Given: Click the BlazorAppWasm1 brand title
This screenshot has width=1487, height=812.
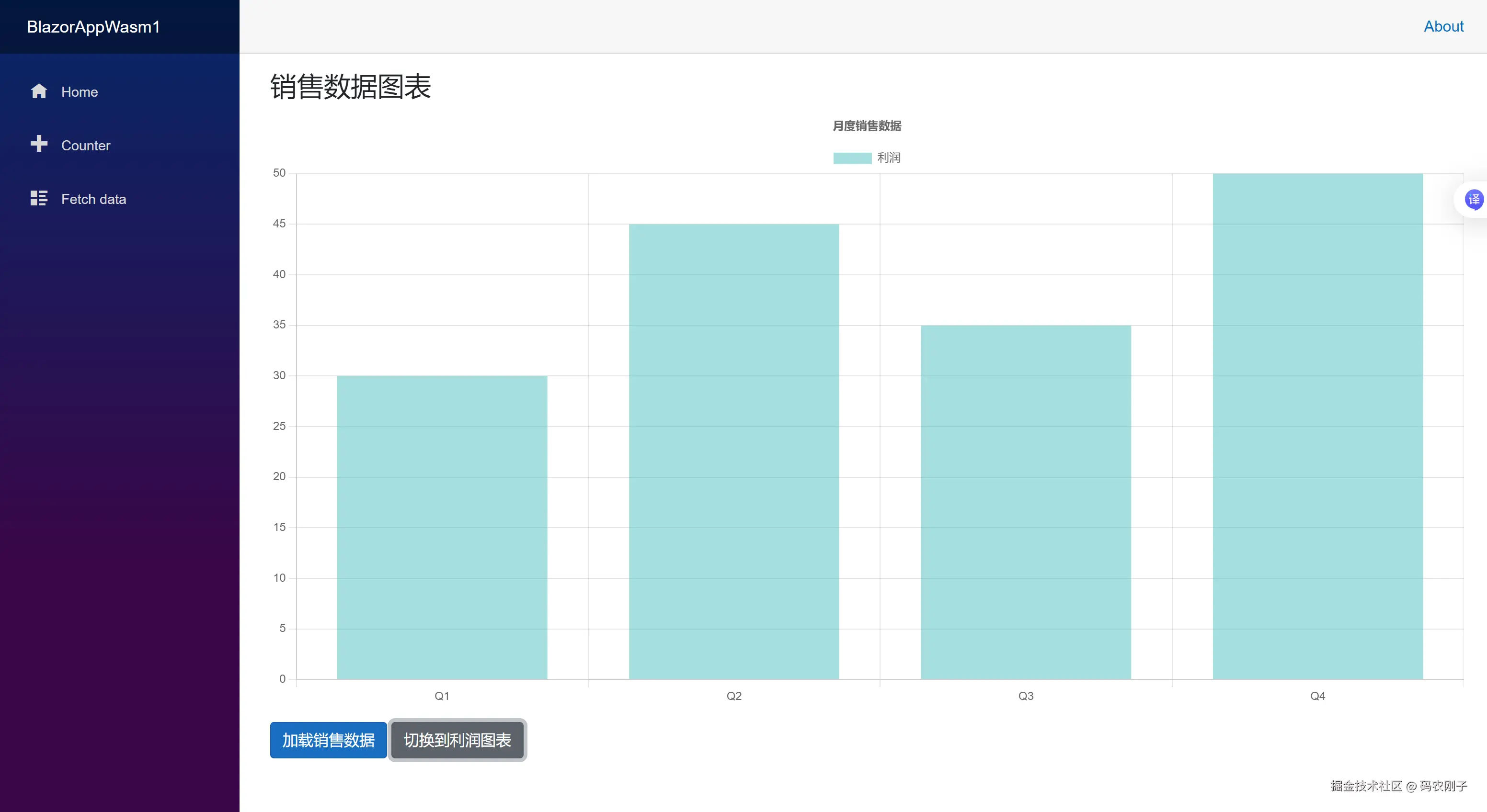Looking at the screenshot, I should pyautogui.click(x=93, y=27).
